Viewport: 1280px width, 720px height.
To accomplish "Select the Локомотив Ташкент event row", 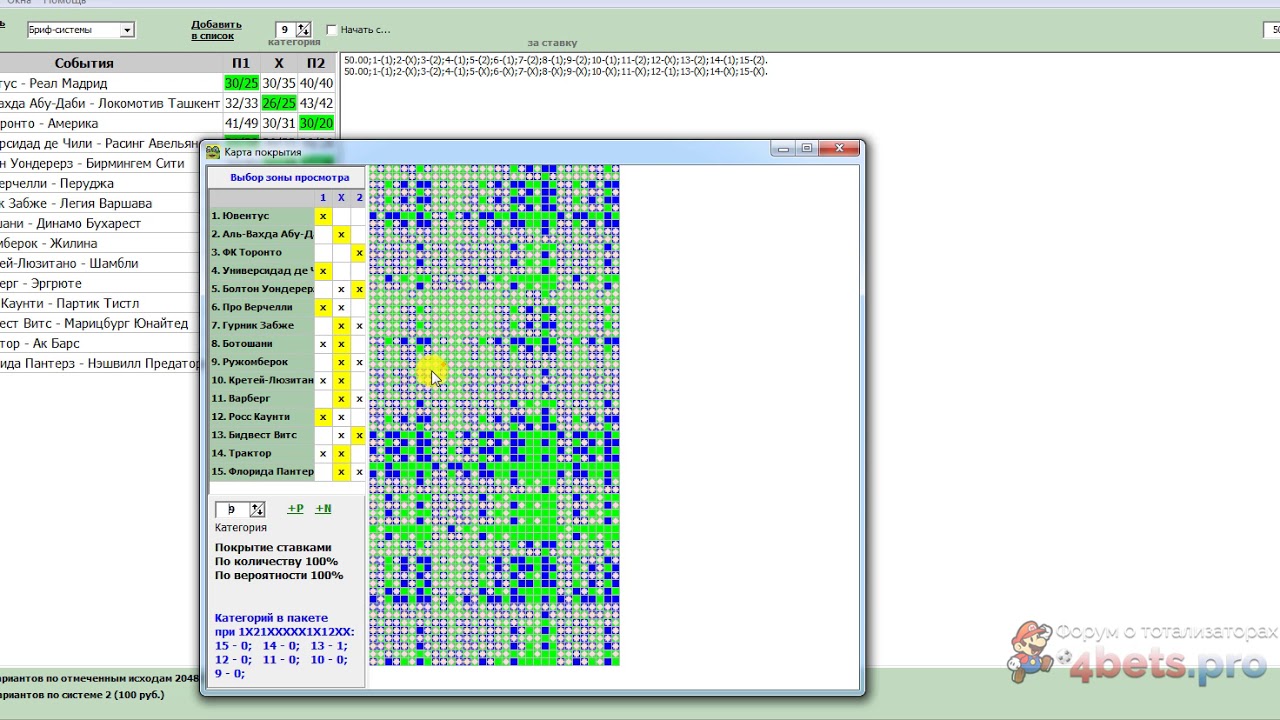I will coord(110,103).
